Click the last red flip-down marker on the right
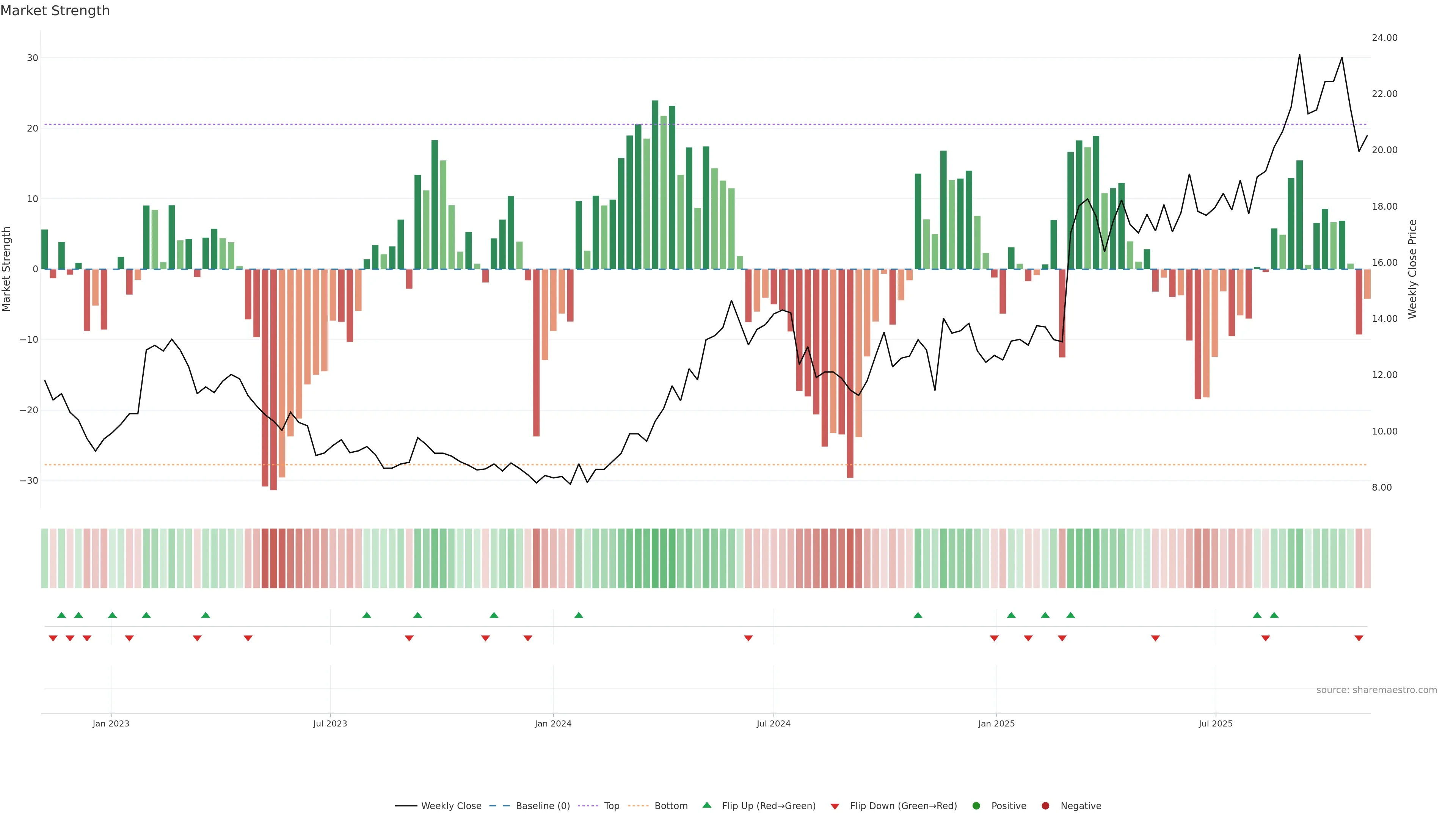The height and width of the screenshot is (819, 1456). [1359, 638]
